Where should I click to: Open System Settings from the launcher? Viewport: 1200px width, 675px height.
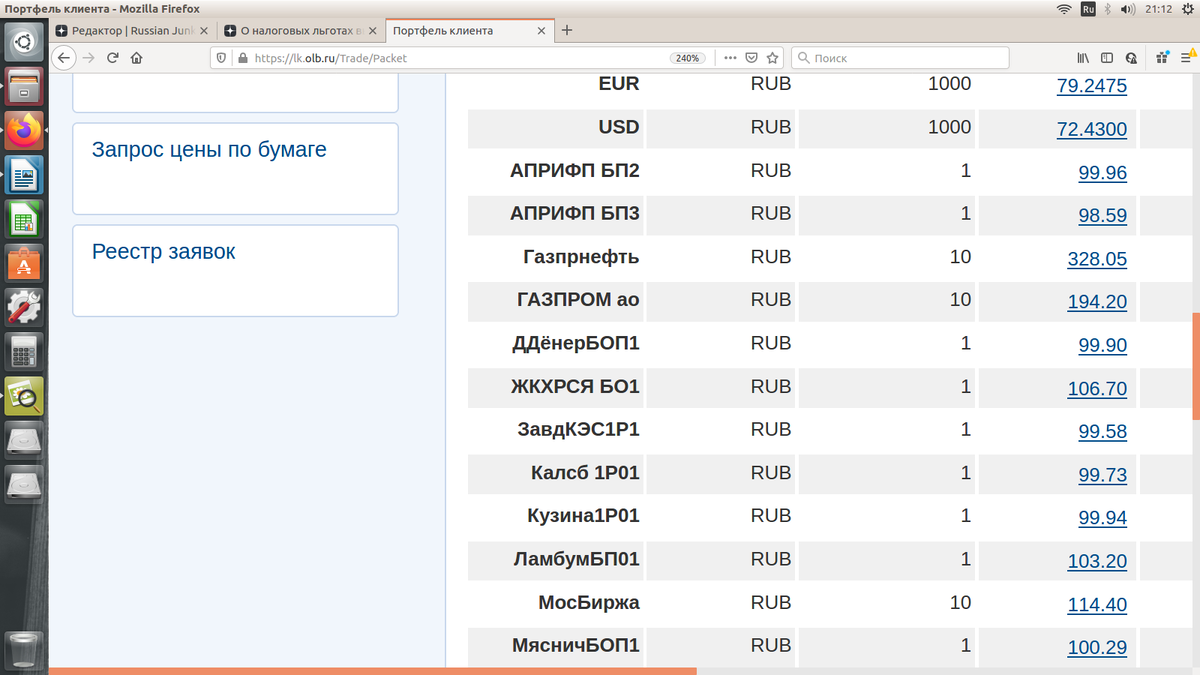[x=24, y=307]
